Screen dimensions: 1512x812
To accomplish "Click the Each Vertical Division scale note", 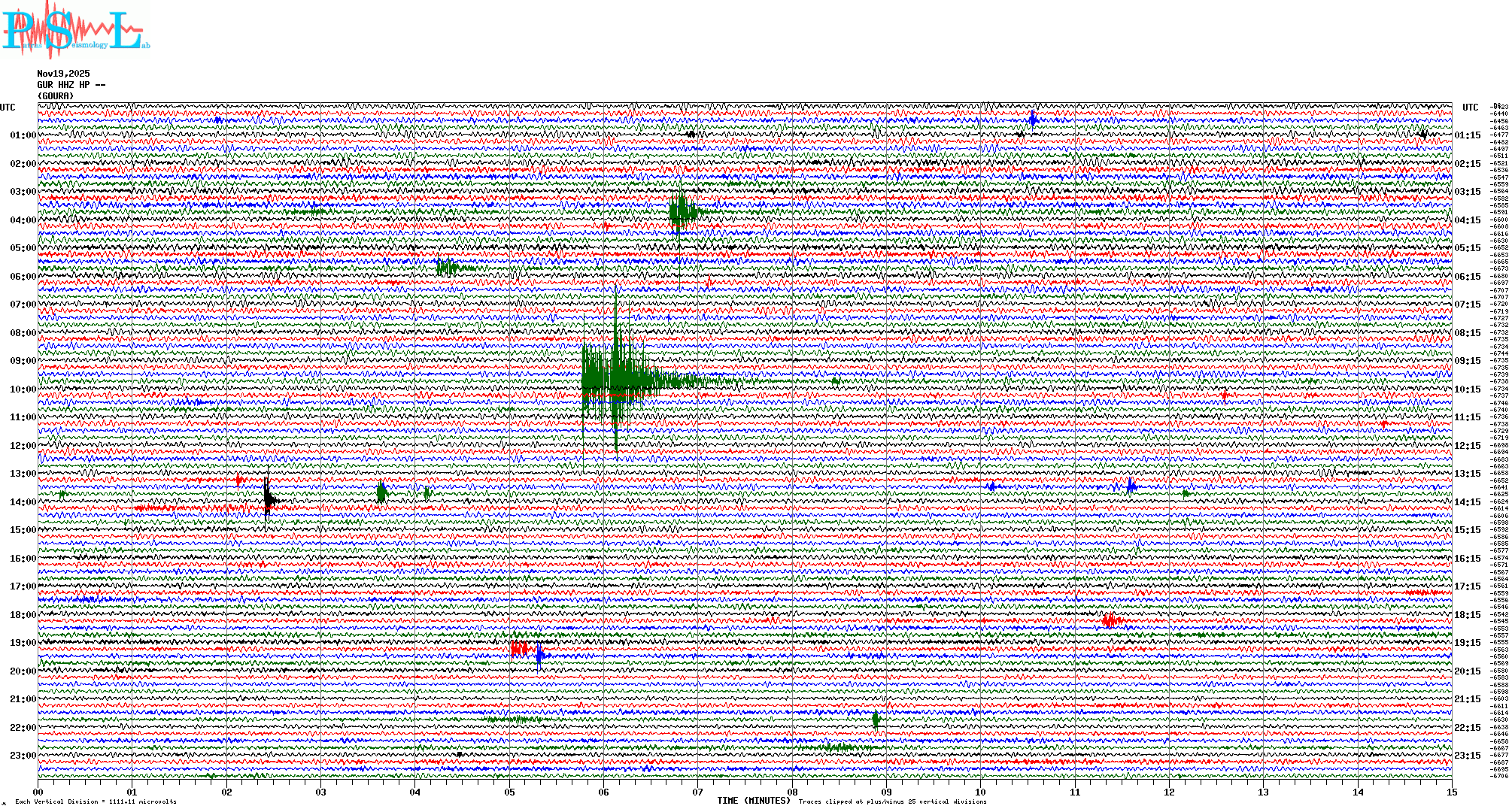I will 96,801.
